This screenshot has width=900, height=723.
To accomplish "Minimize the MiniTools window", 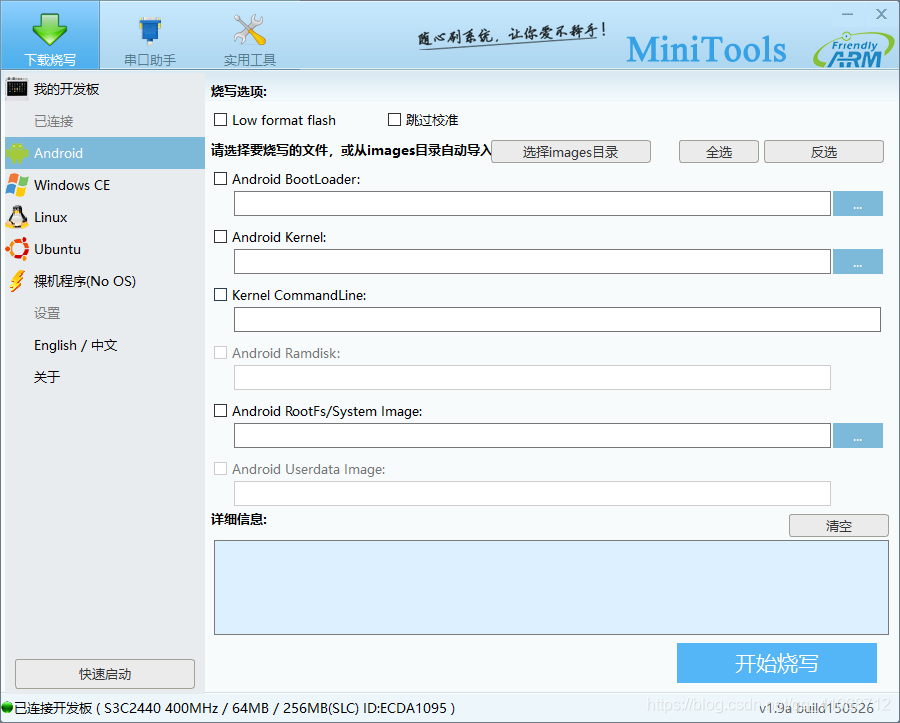I will click(x=848, y=14).
